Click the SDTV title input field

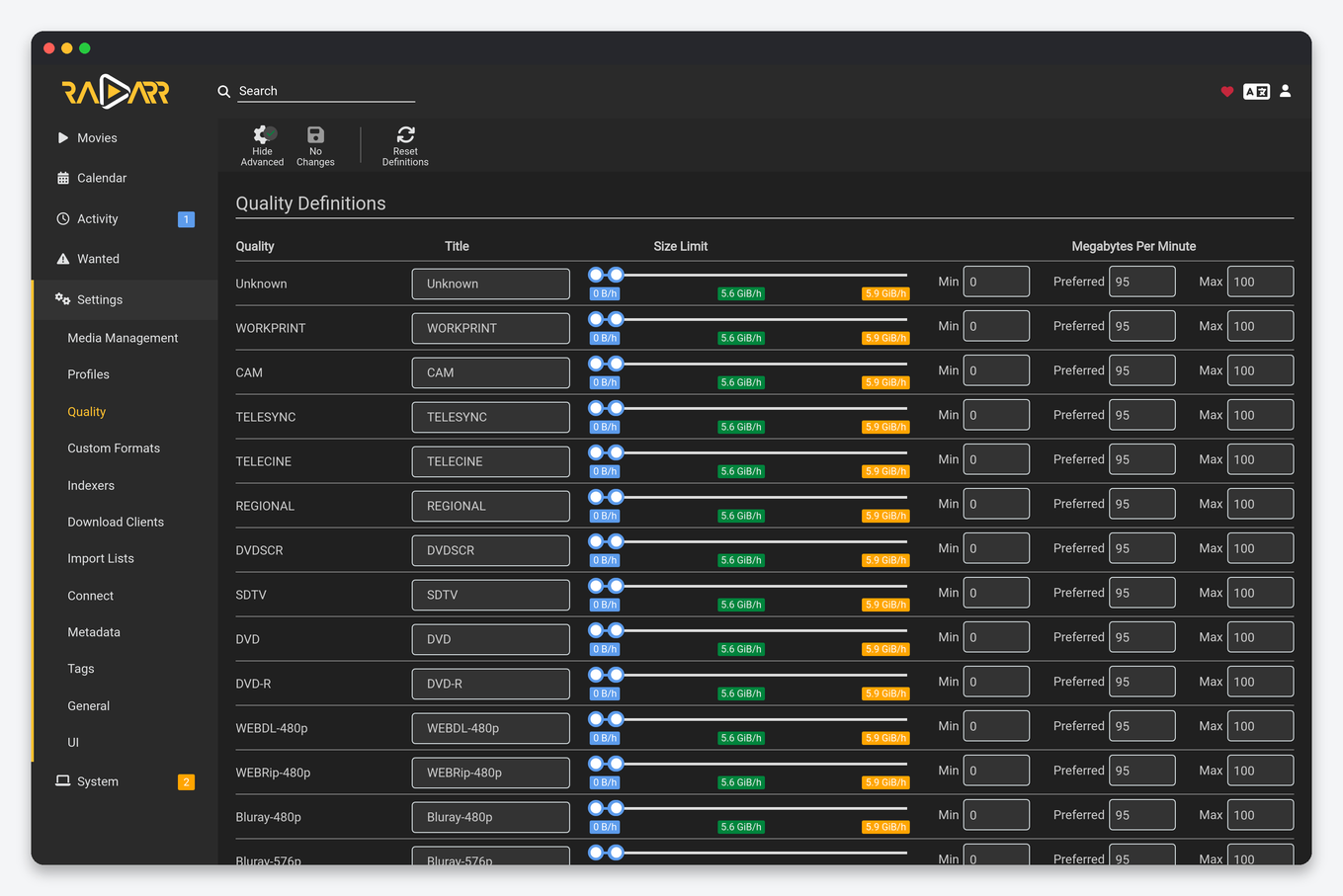pos(491,595)
